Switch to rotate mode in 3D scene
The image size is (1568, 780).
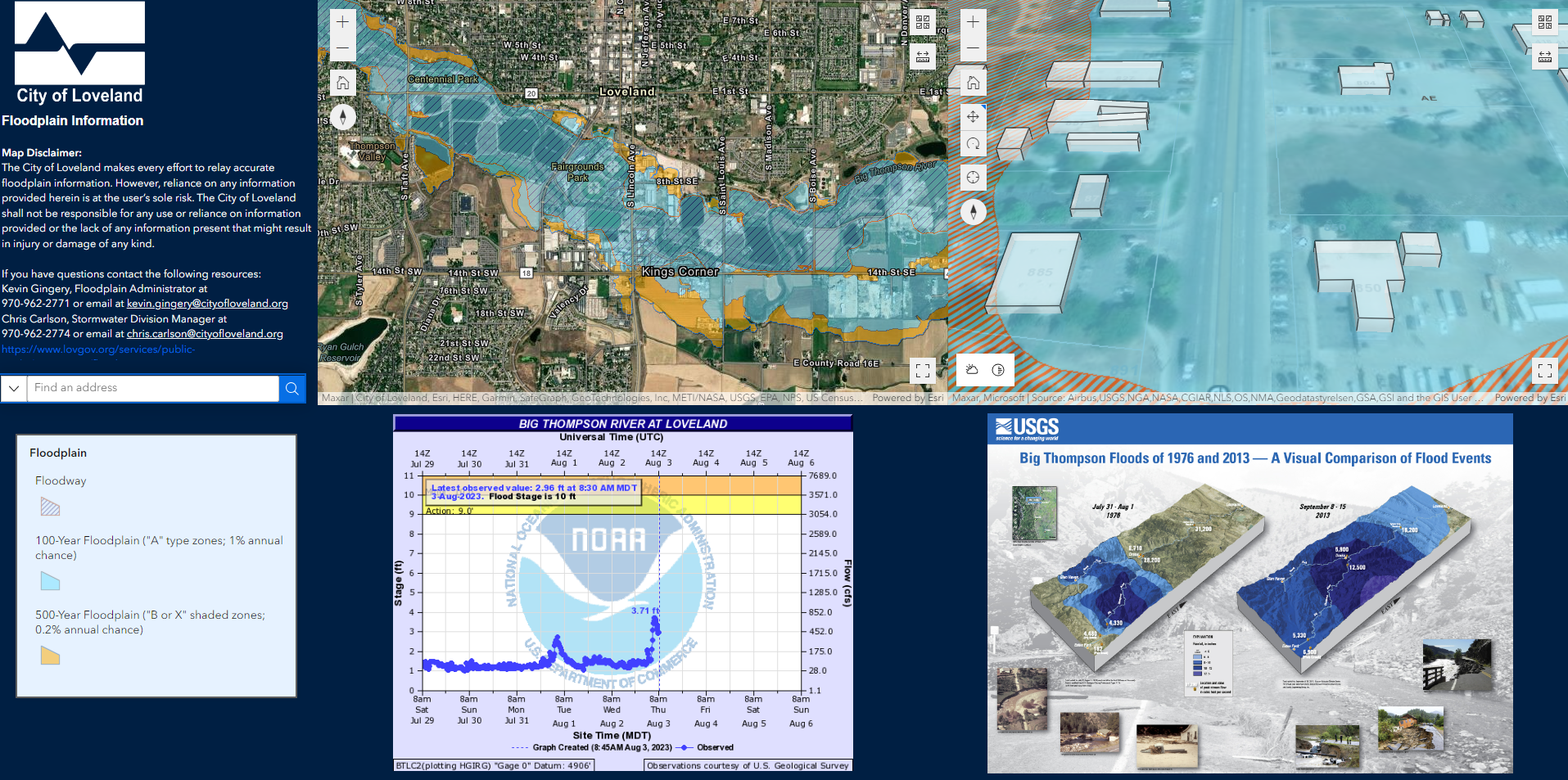tap(973, 144)
